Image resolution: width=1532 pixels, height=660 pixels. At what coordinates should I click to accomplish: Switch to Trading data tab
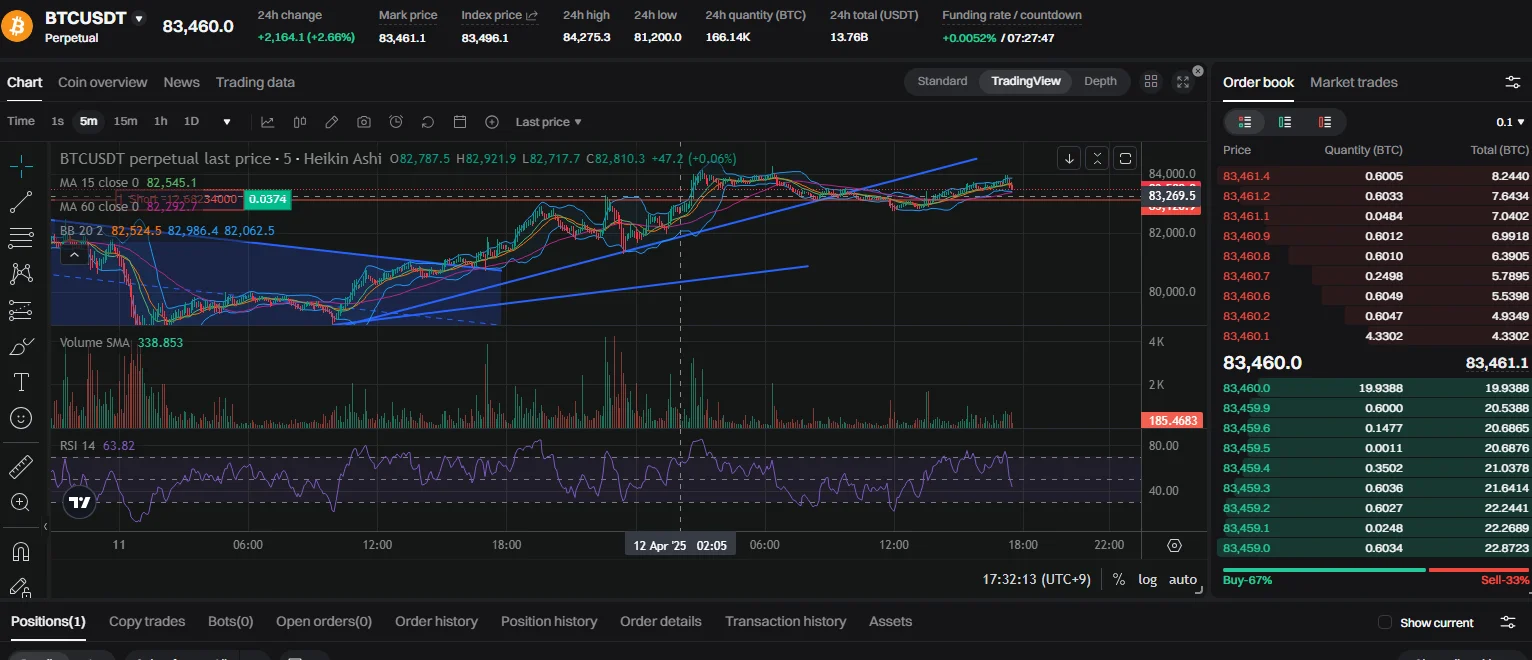[x=255, y=82]
